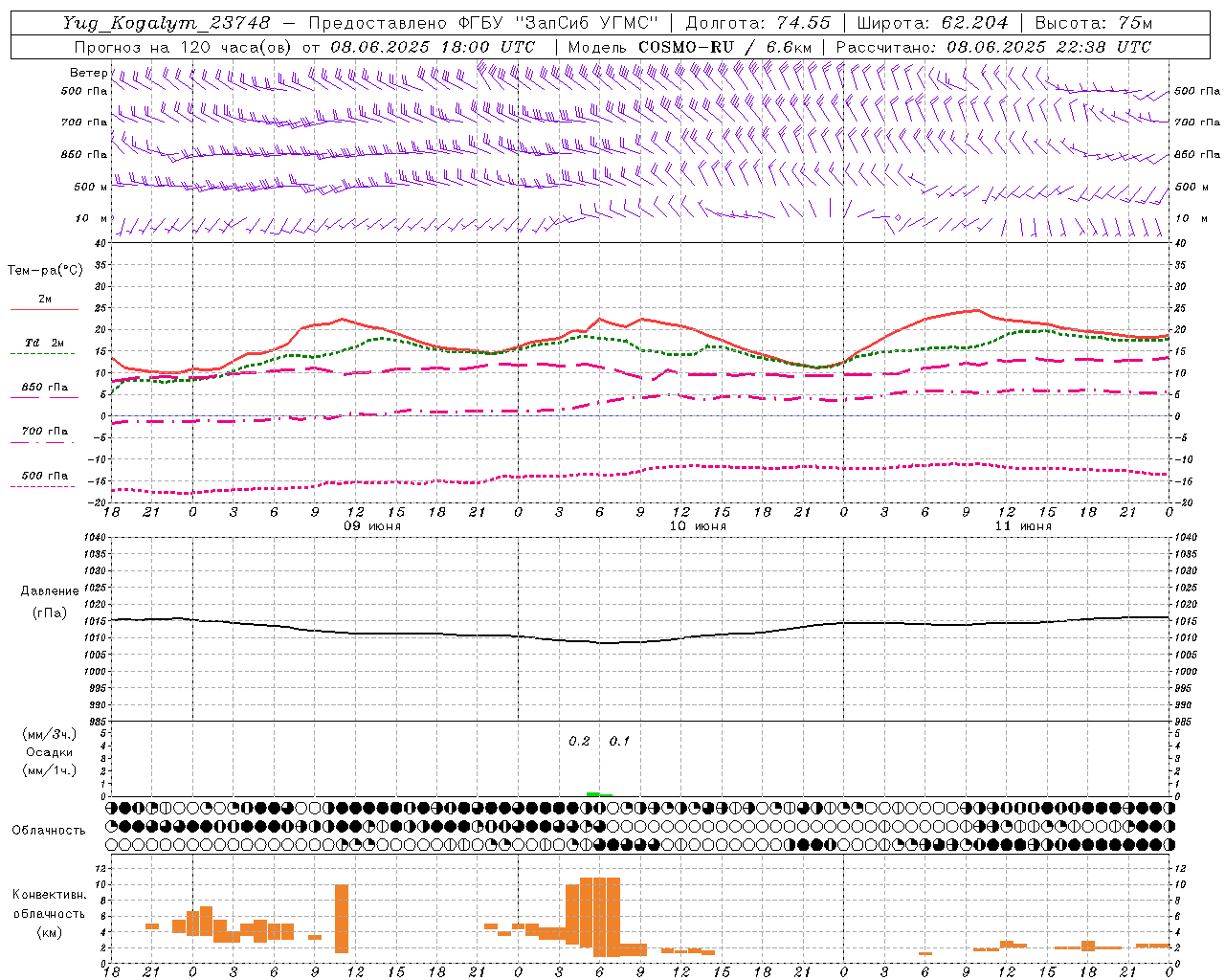Select the provider text ФГБУ "ЗапСиб УГМС"
The image size is (1225, 980).
click(x=558, y=22)
